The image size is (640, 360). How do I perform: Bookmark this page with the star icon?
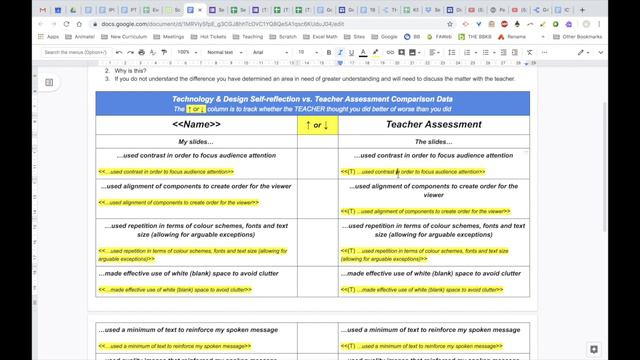(x=450, y=24)
